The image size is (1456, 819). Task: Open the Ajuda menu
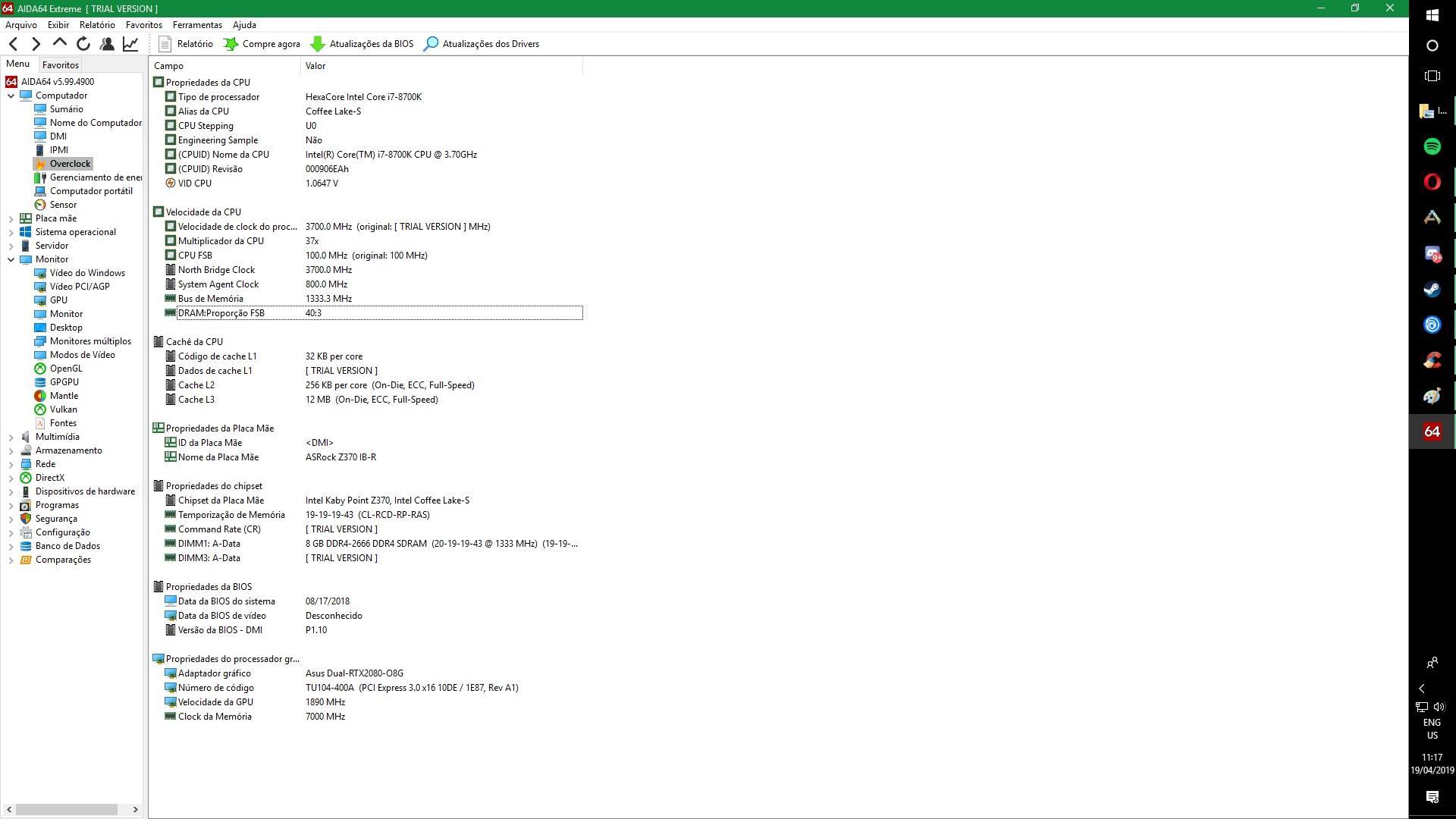click(x=244, y=25)
